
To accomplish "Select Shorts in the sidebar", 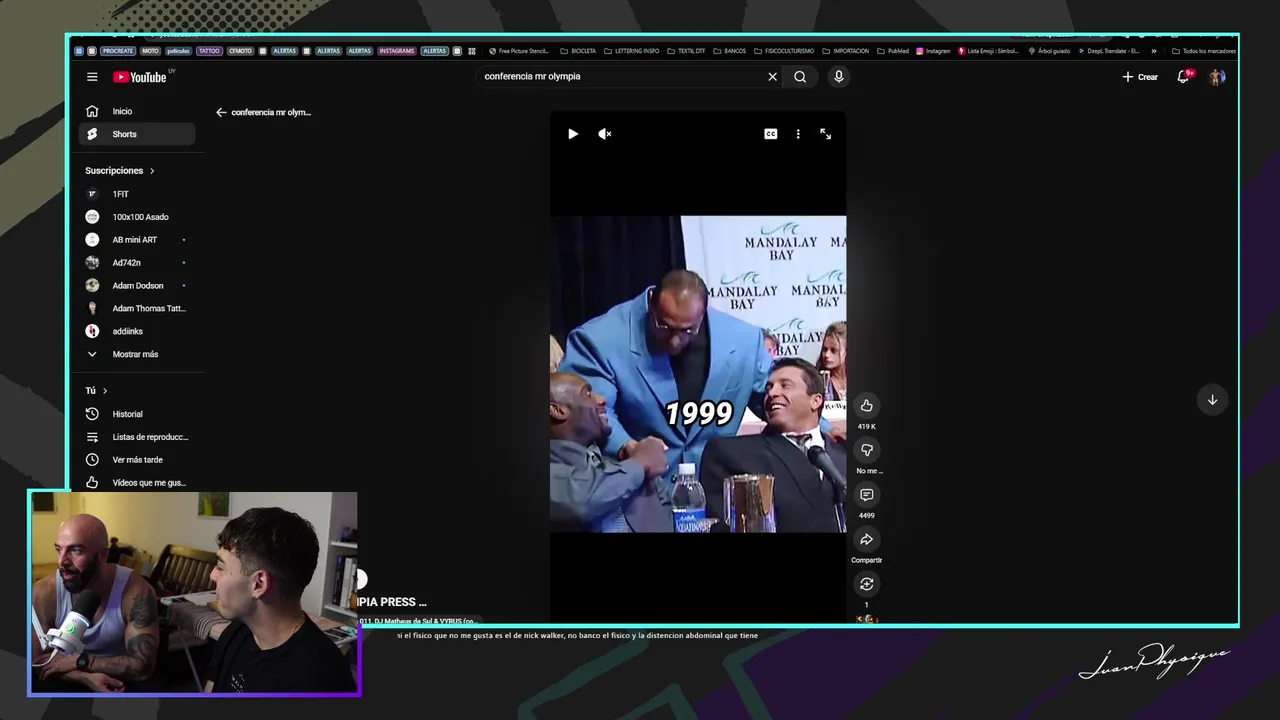I will coord(137,134).
